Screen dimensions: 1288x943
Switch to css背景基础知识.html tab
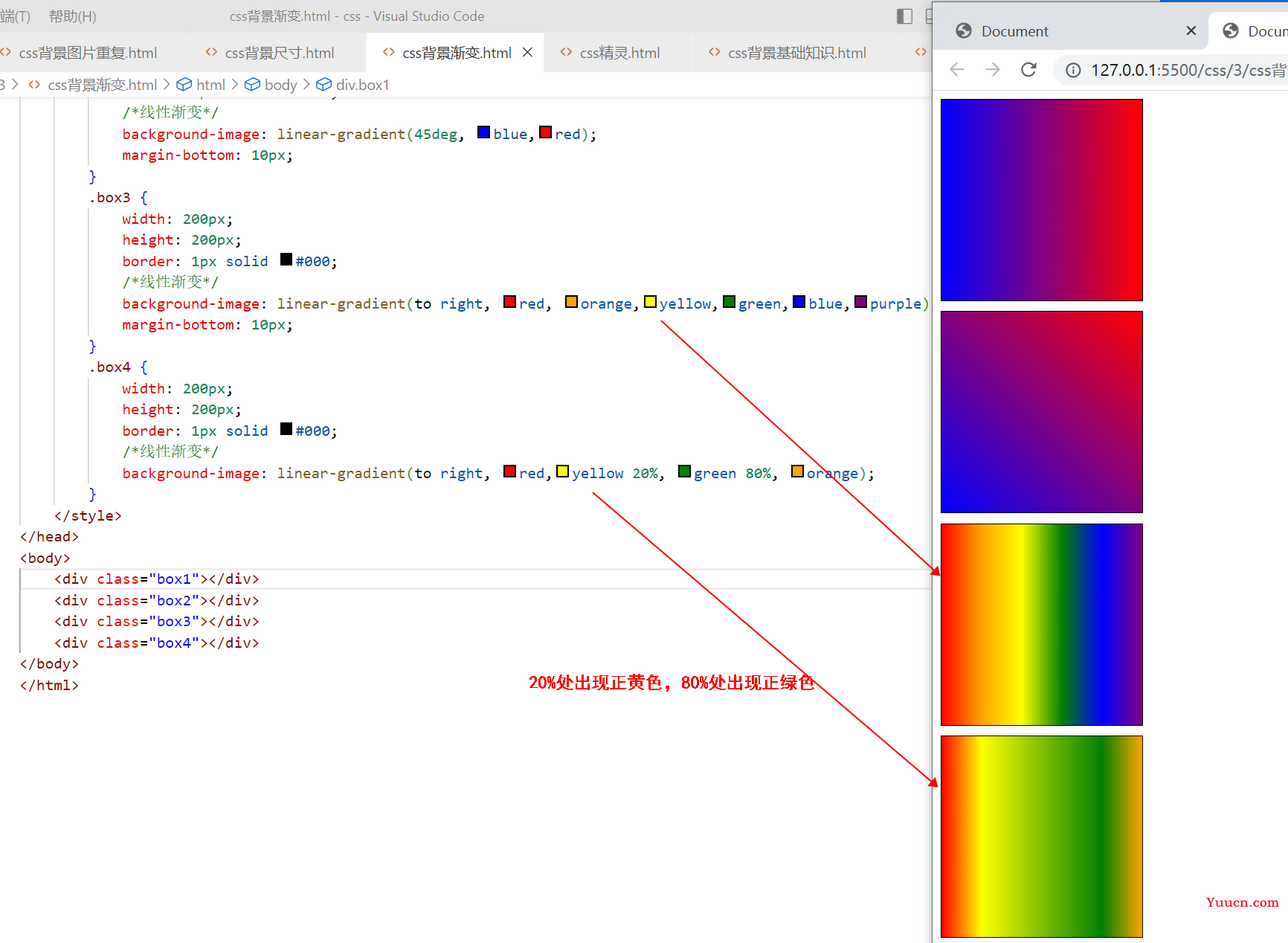point(796,53)
